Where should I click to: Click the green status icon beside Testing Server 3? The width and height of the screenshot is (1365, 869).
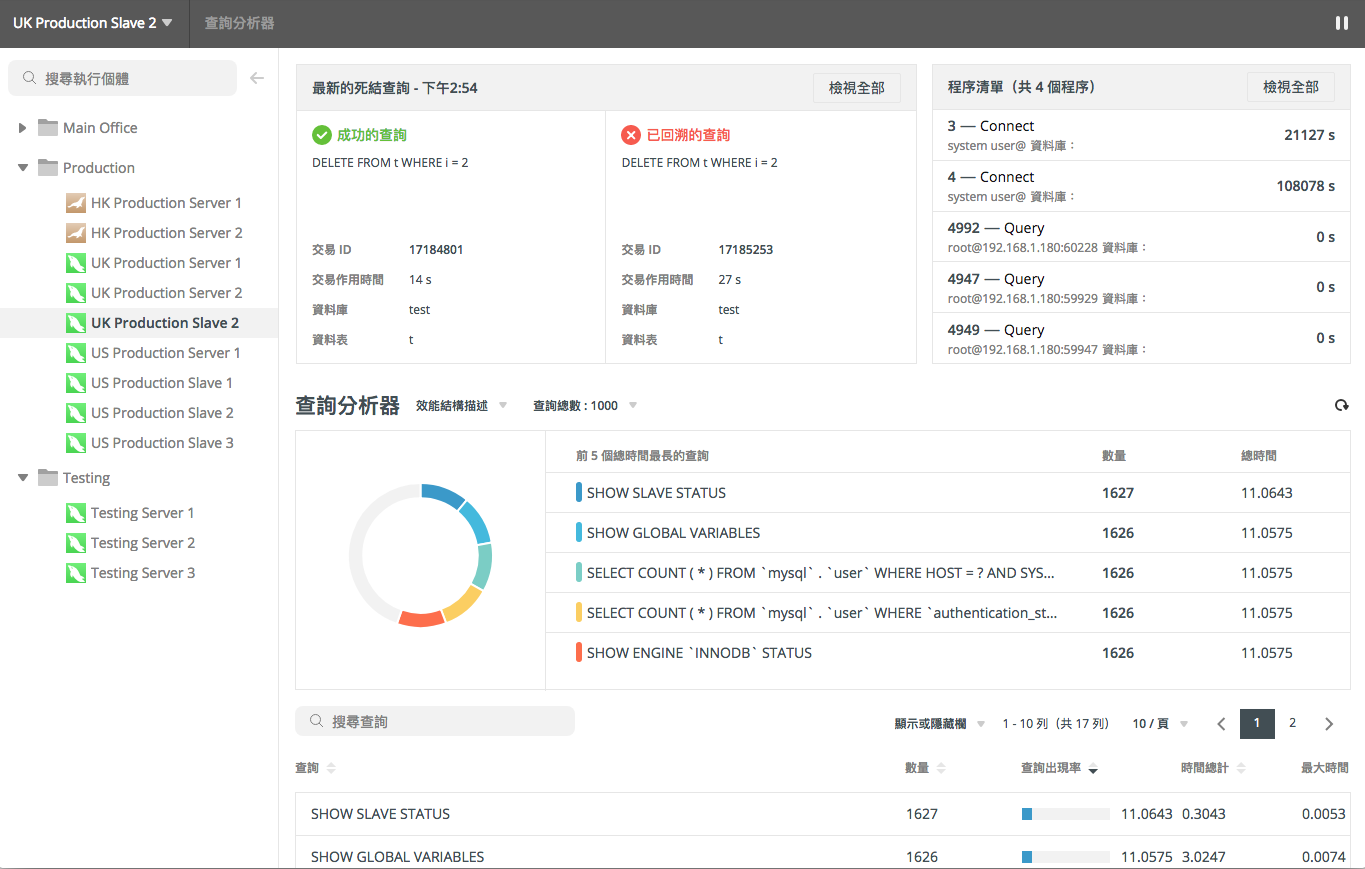[x=76, y=572]
